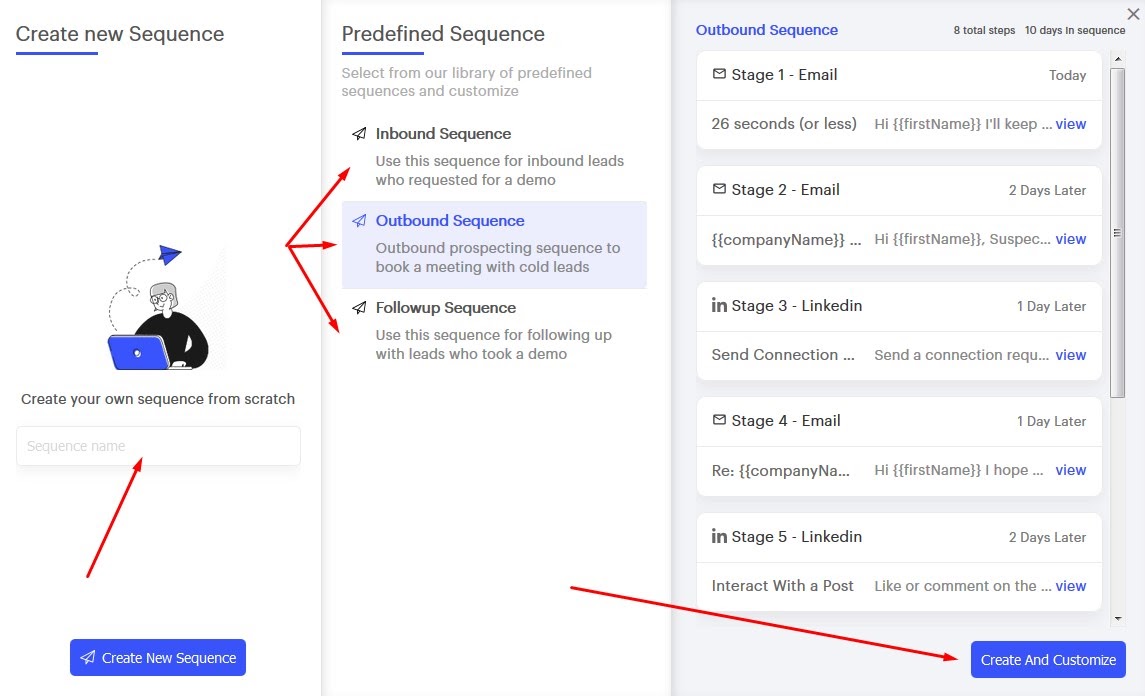This screenshot has width=1145, height=696.
Task: Click the Stage 1 email envelope icon
Action: tap(719, 74)
